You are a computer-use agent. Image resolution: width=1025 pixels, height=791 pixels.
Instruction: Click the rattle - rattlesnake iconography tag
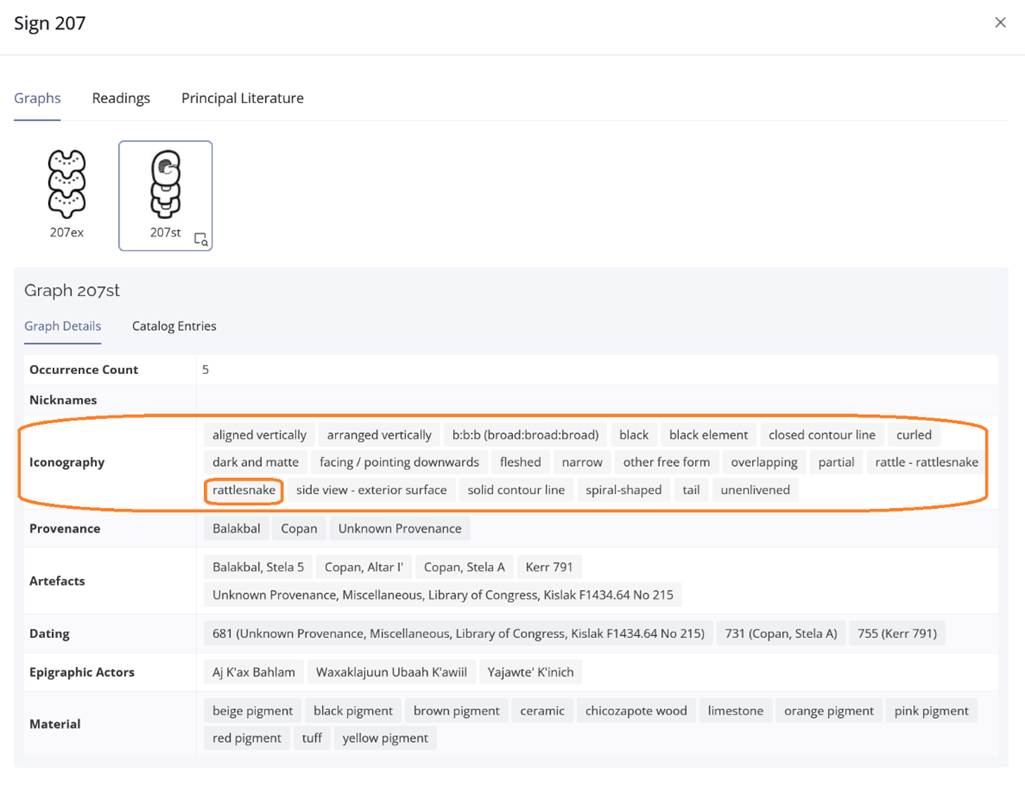pos(926,462)
